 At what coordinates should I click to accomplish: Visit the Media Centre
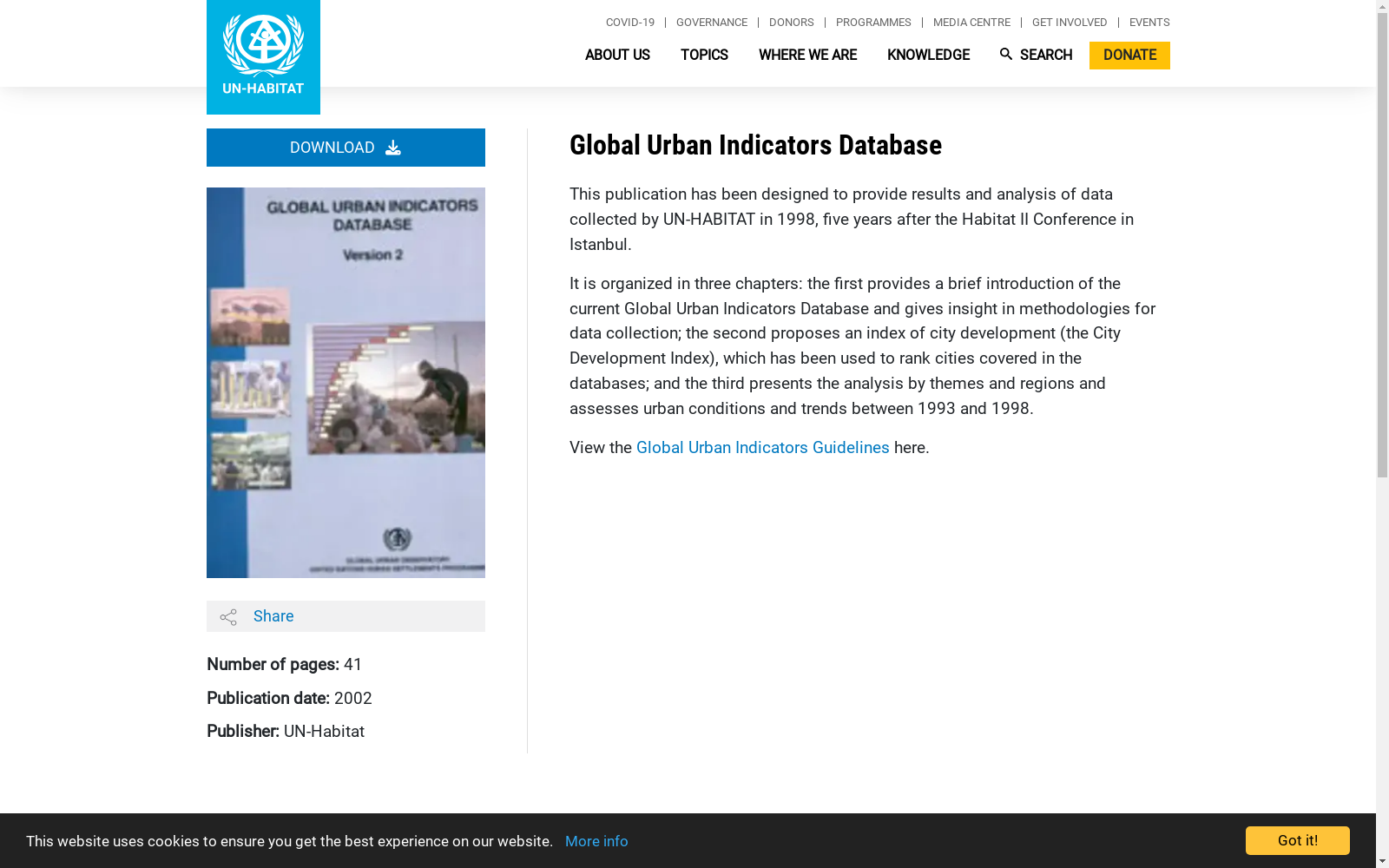971,23
